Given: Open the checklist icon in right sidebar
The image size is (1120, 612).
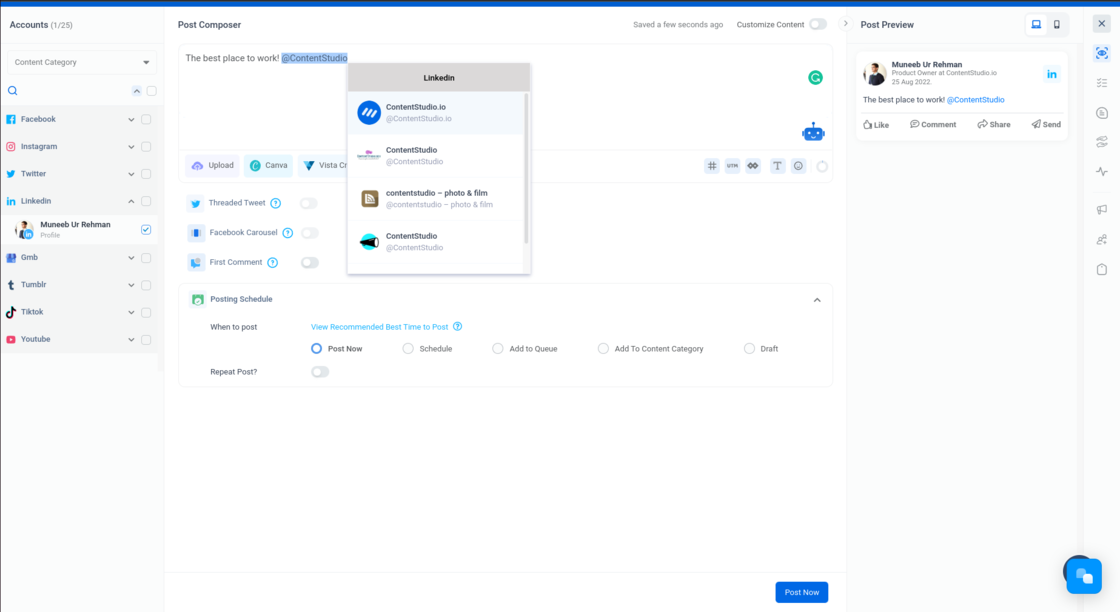Looking at the screenshot, I should point(1102,83).
